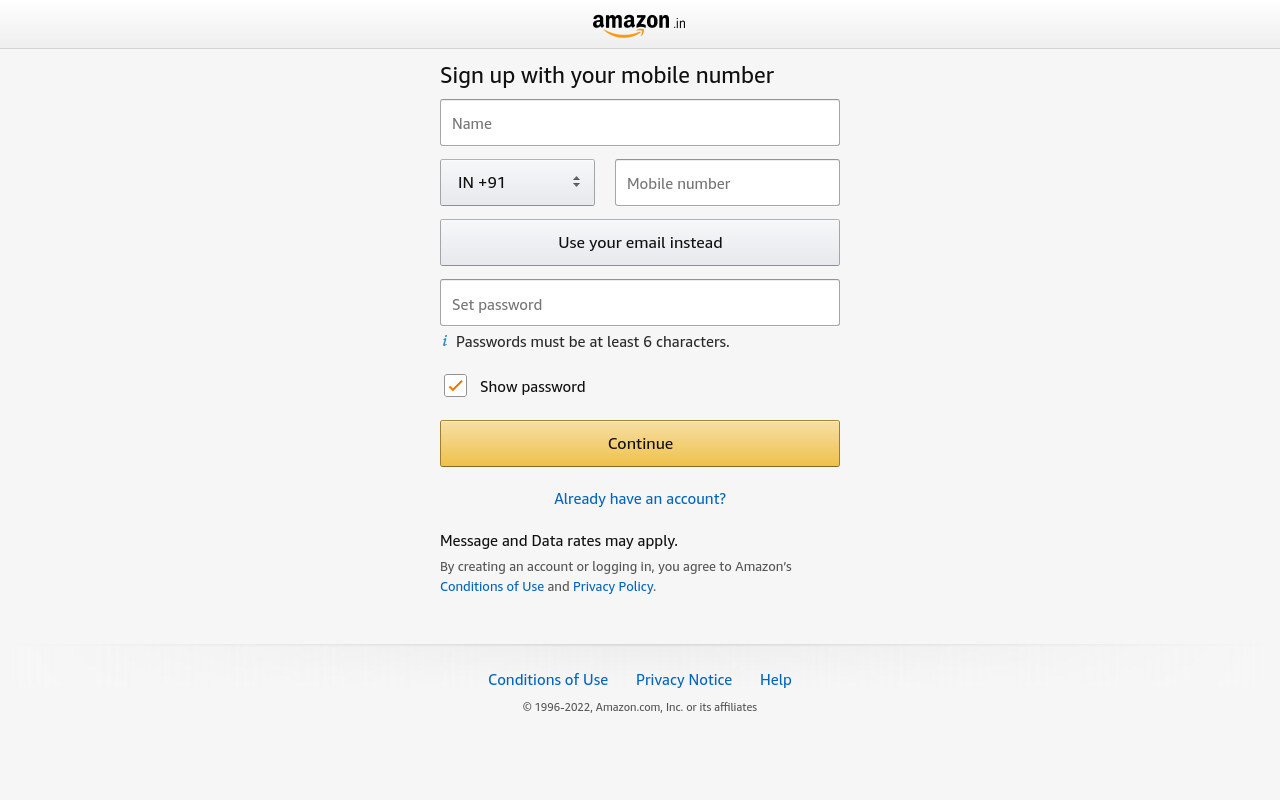Click the up-down arrows on country code selector
Image resolution: width=1280 pixels, height=800 pixels.
pyautogui.click(x=576, y=182)
